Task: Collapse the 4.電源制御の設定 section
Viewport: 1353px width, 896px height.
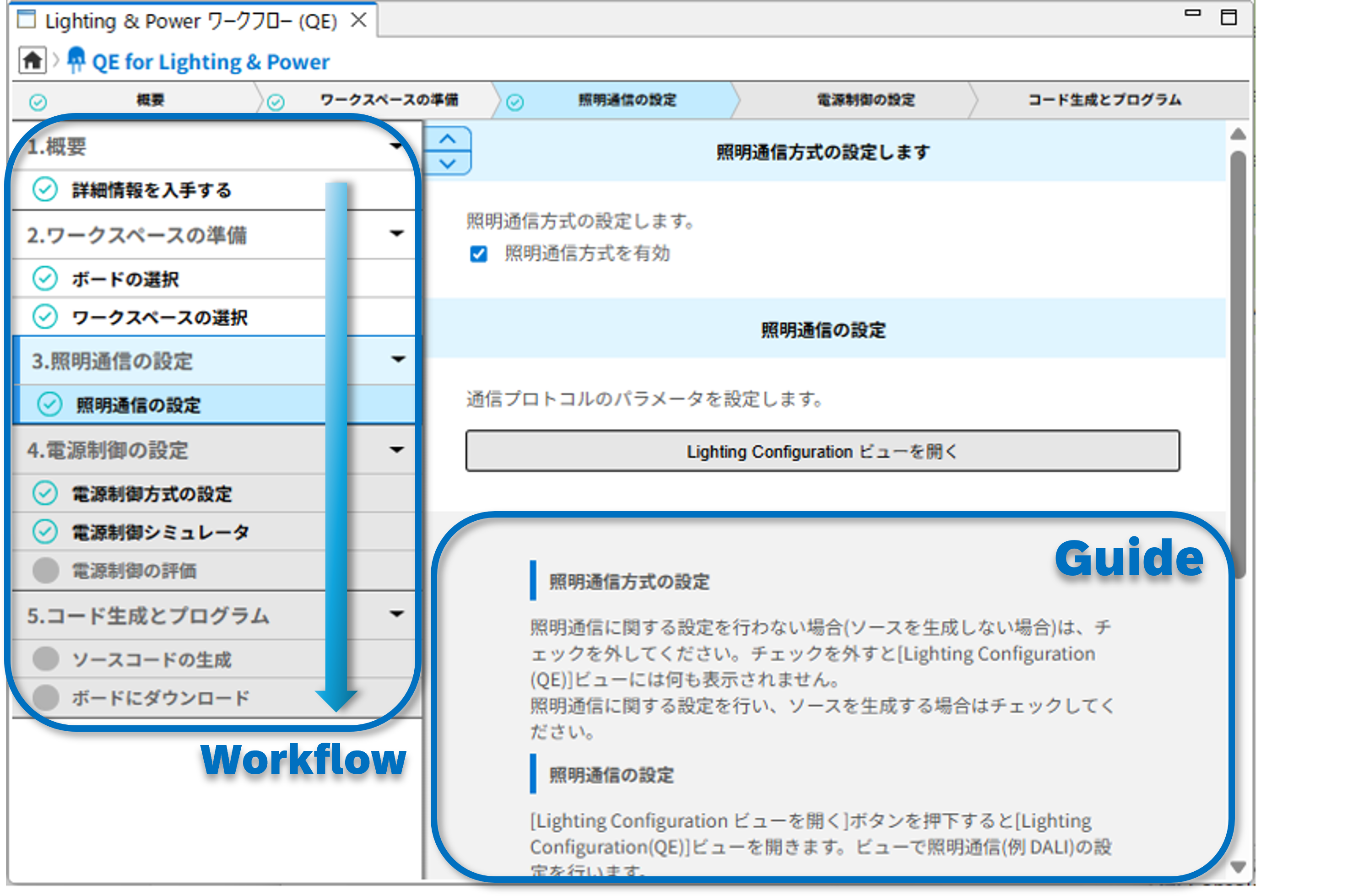Action: (x=397, y=450)
